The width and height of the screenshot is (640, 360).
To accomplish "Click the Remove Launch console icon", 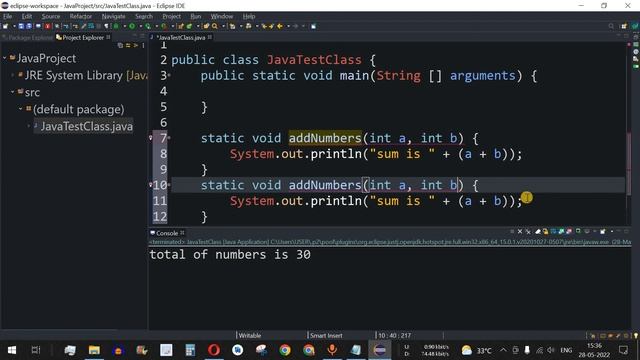I will 520,231.
